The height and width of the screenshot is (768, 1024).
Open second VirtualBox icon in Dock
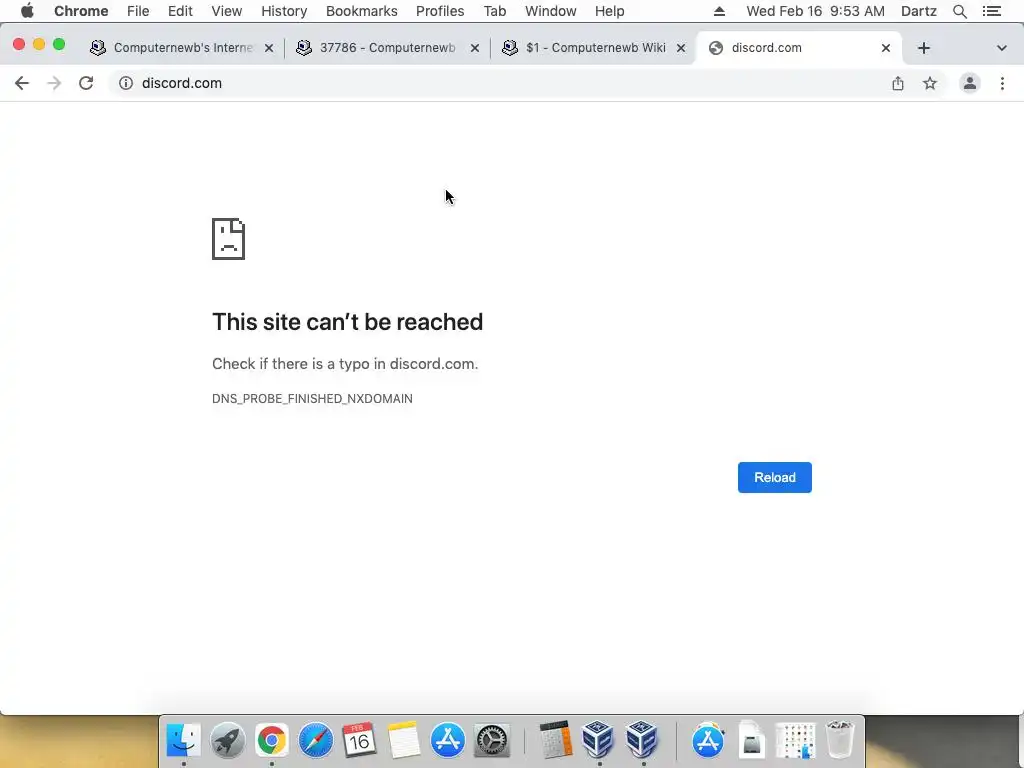(x=642, y=740)
